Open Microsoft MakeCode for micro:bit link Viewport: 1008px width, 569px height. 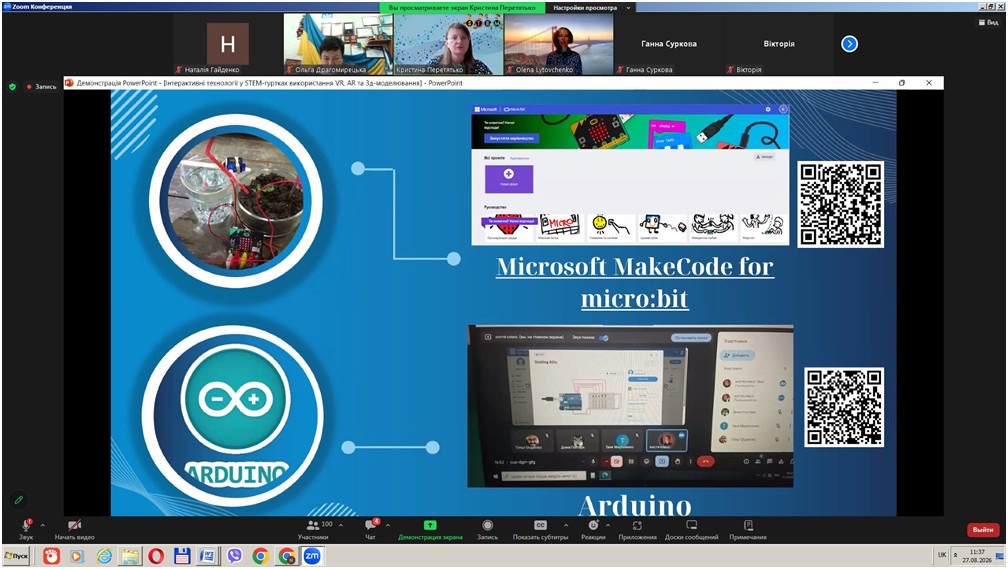click(x=634, y=282)
